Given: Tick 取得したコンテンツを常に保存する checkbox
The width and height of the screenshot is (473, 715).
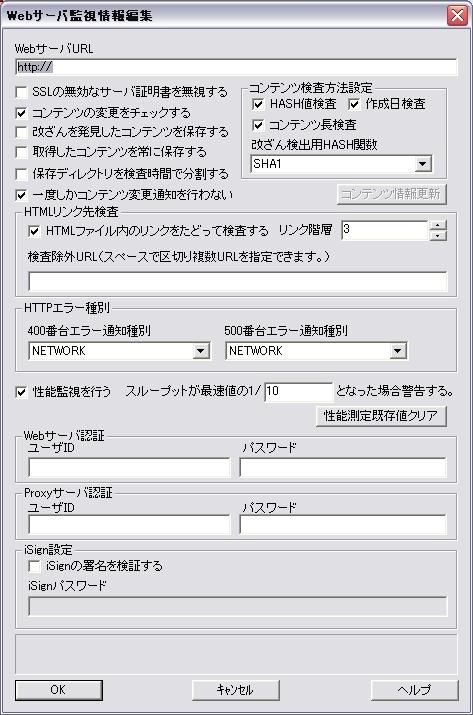Looking at the screenshot, I should (x=22, y=152).
